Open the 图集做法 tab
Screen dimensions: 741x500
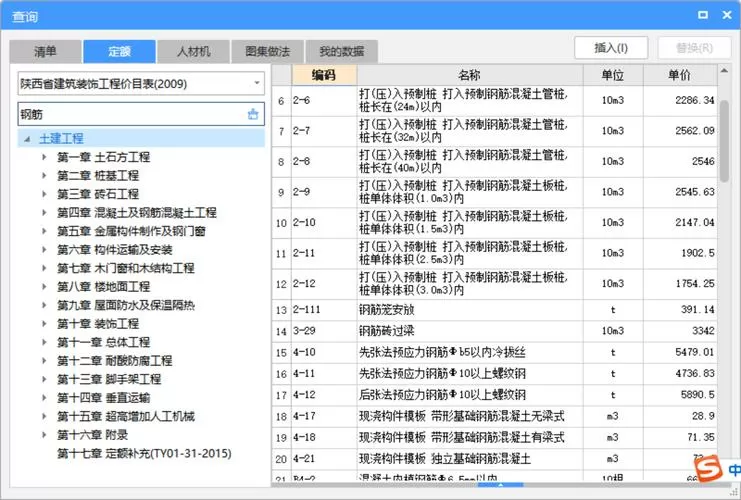click(x=267, y=51)
